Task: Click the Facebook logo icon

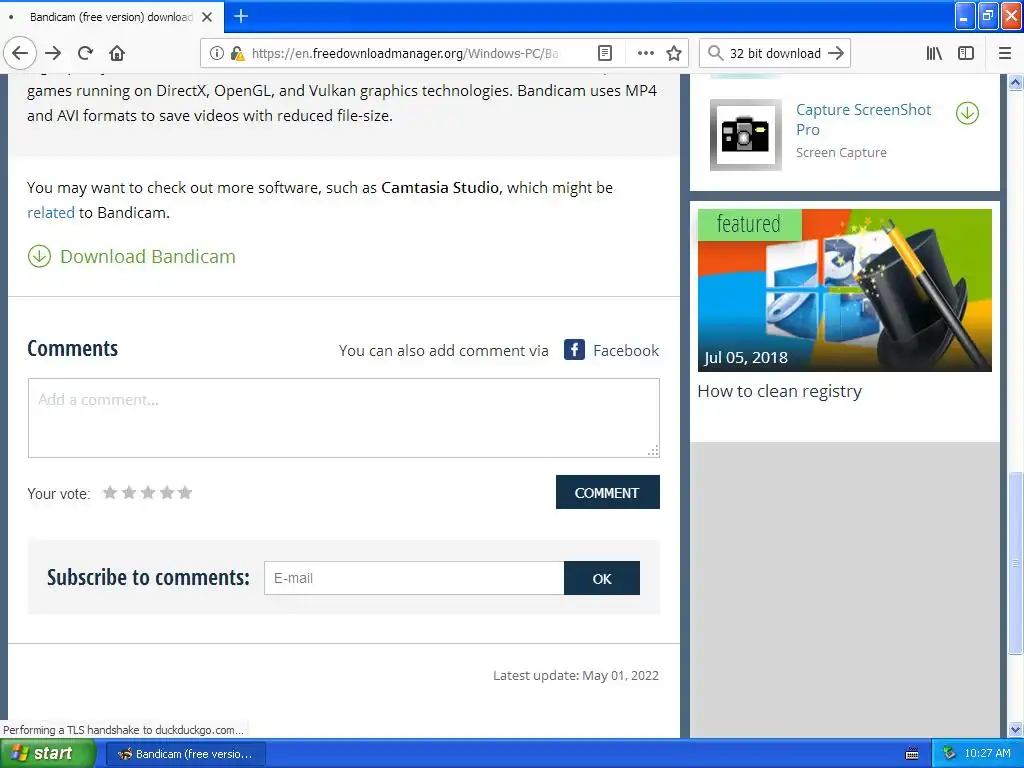Action: [574, 350]
